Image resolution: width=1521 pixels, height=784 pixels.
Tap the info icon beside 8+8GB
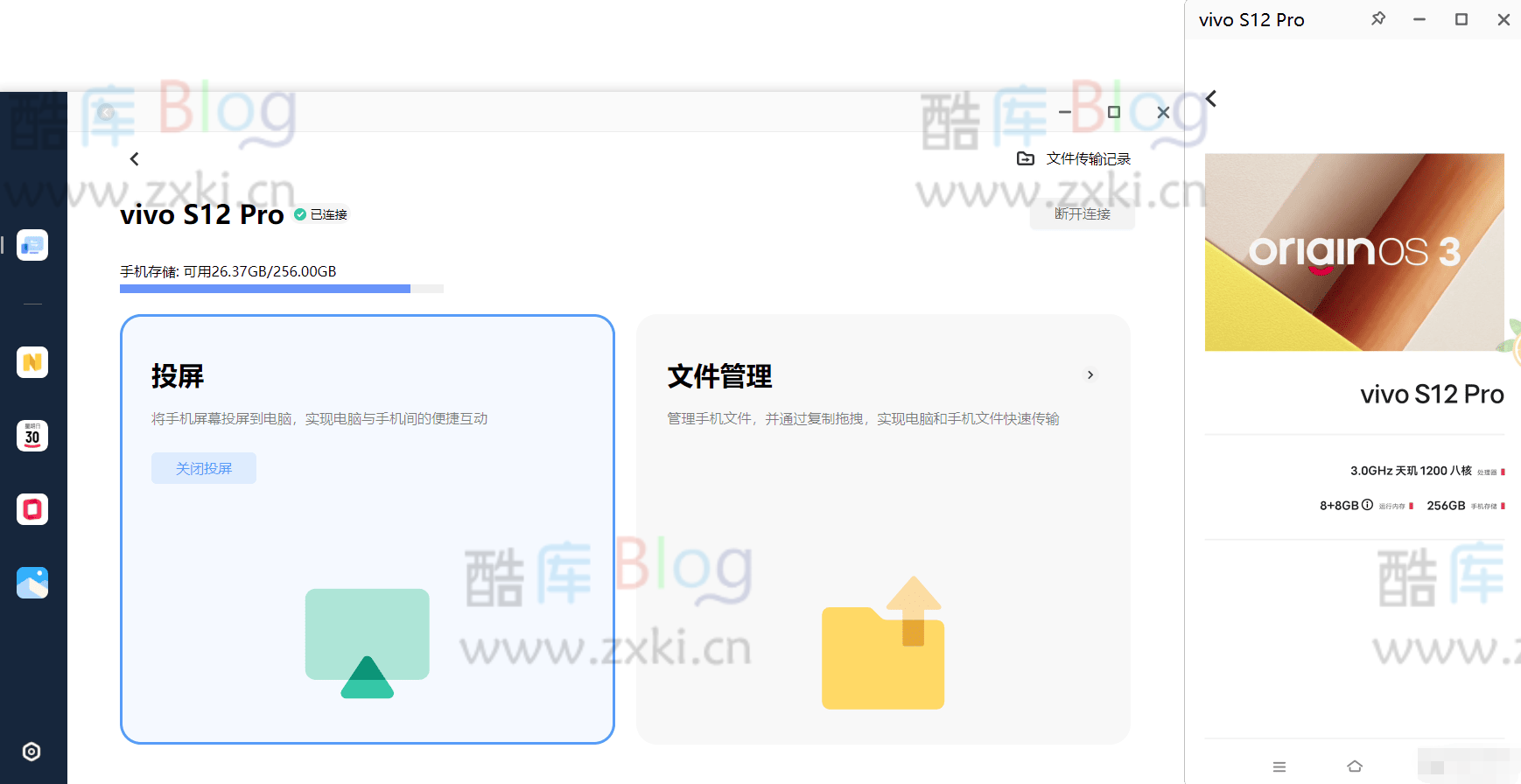(x=1367, y=505)
